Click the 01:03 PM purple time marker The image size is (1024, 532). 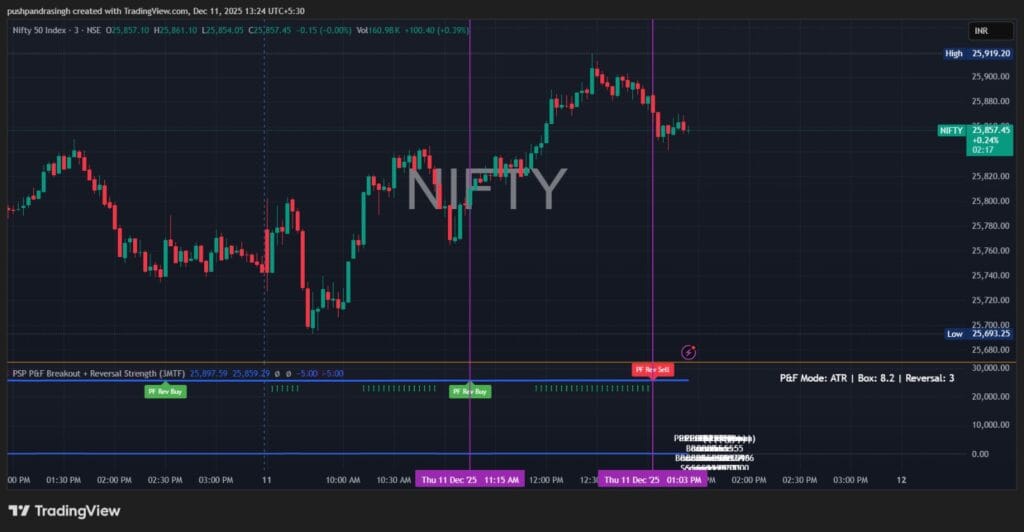tap(652, 480)
